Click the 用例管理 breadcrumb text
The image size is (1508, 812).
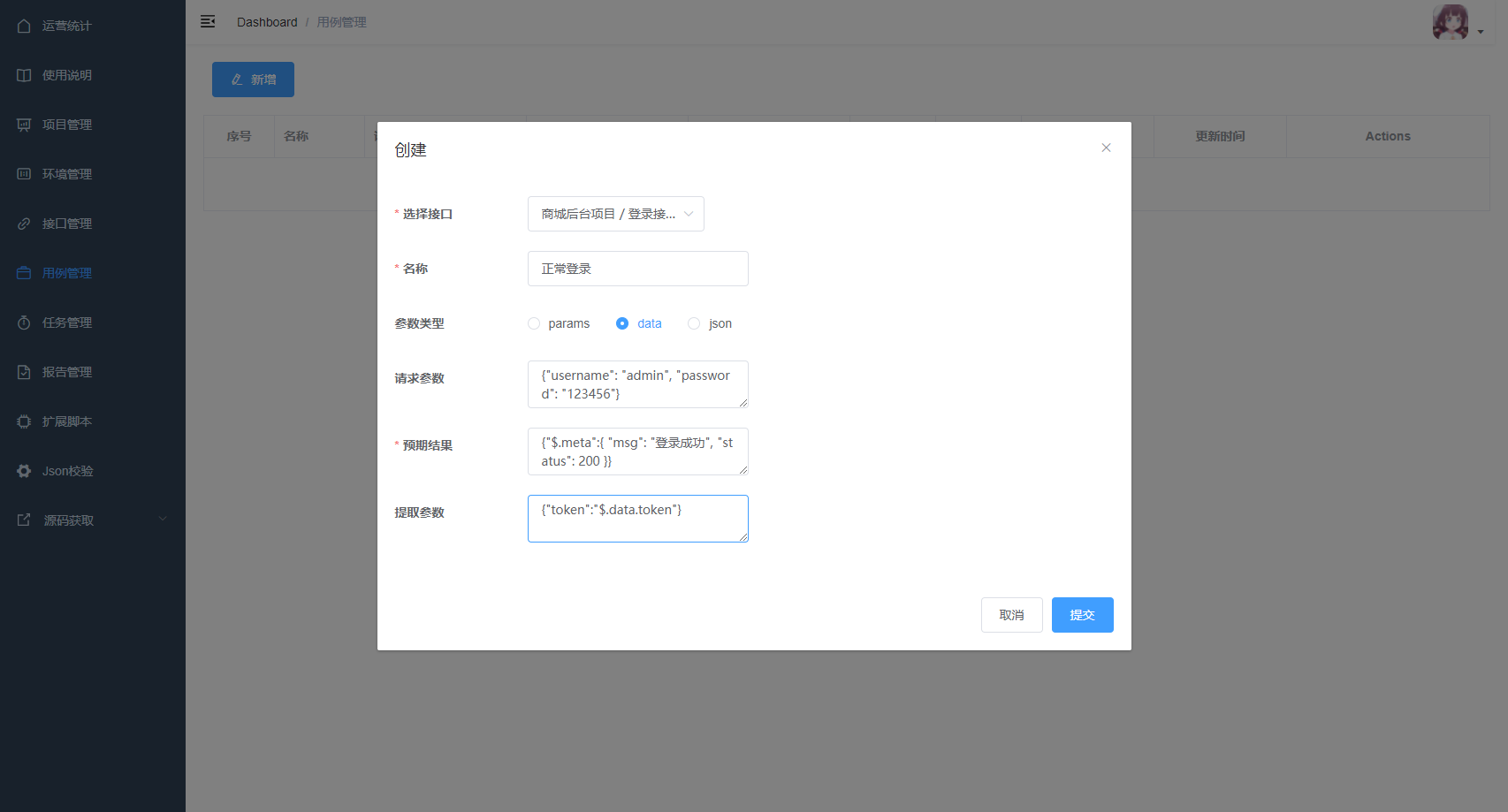(341, 22)
